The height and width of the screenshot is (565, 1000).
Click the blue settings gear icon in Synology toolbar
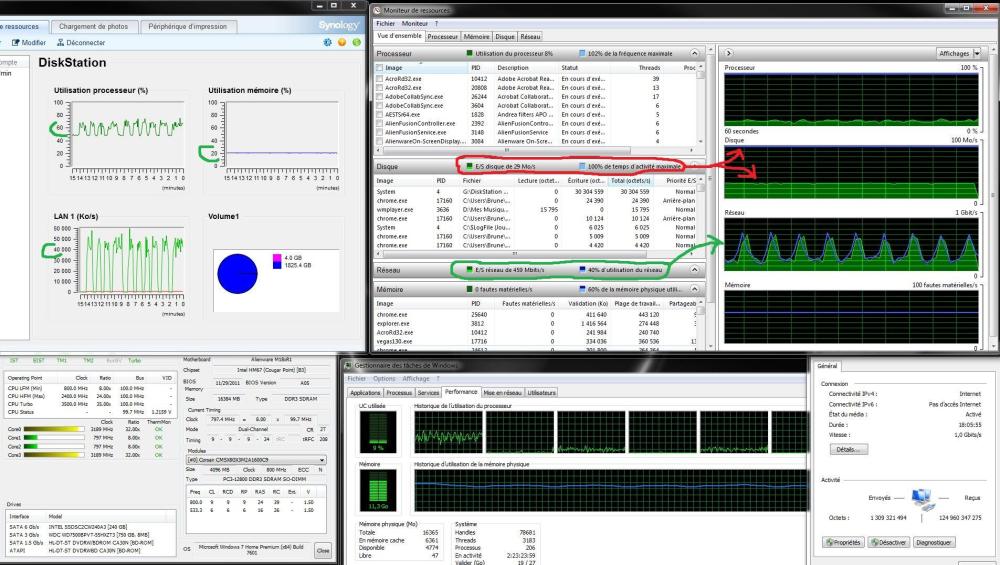click(328, 43)
